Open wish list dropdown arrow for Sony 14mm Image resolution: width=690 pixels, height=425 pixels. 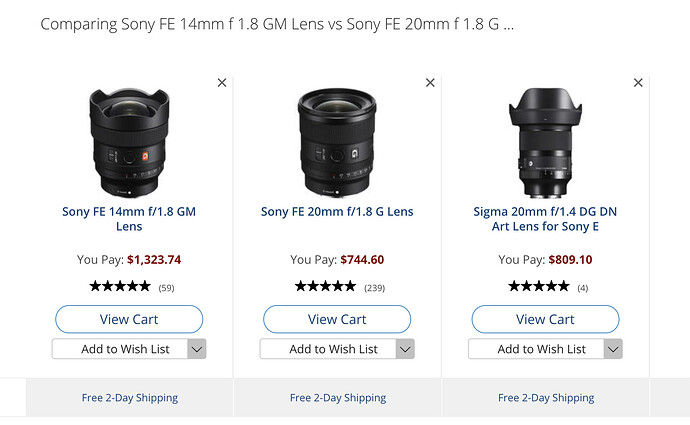[x=197, y=349]
